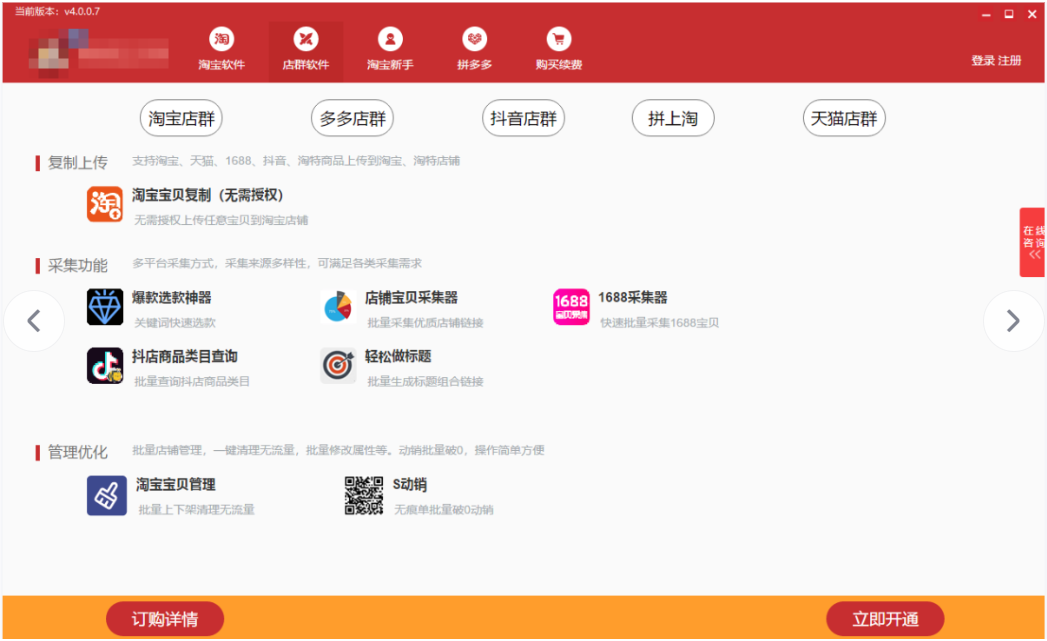This screenshot has height=641, width=1047.
Task: Open the 爆款选款神器 title link
Action: click(x=172, y=298)
